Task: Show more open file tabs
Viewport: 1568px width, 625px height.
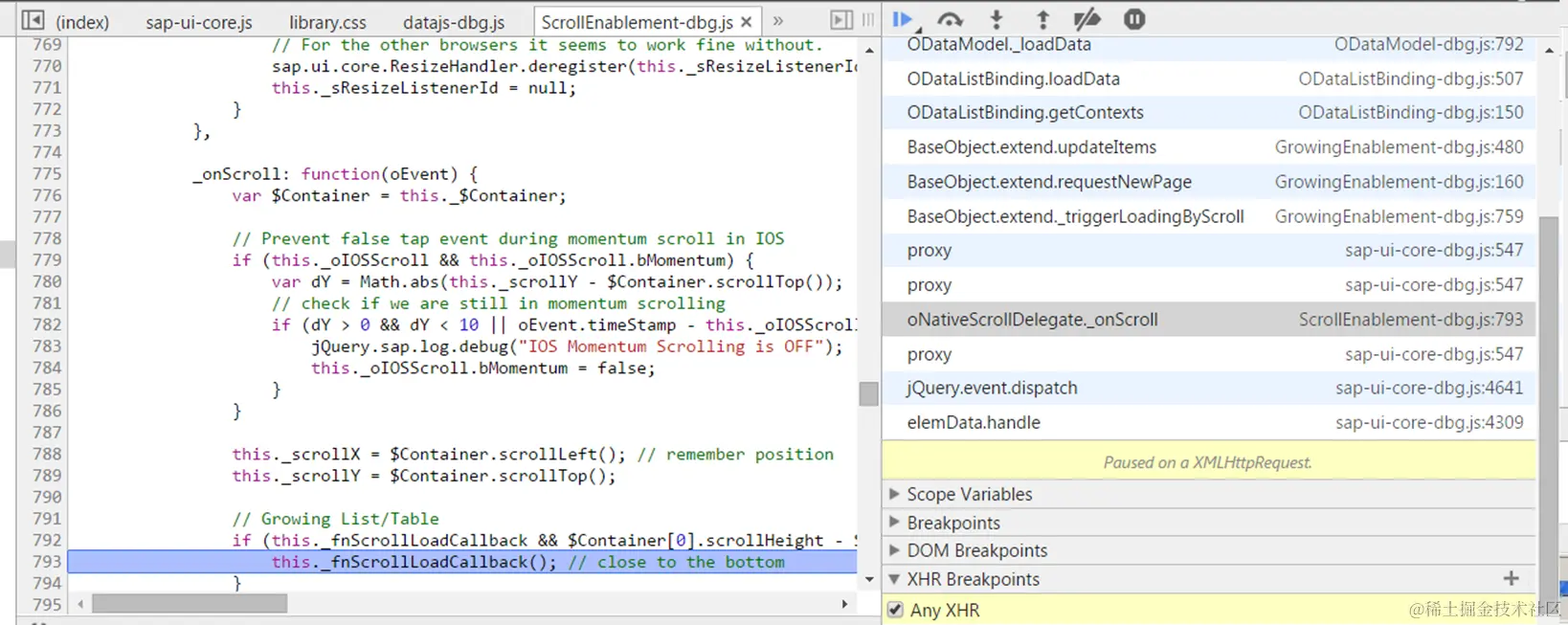Action: tap(778, 21)
